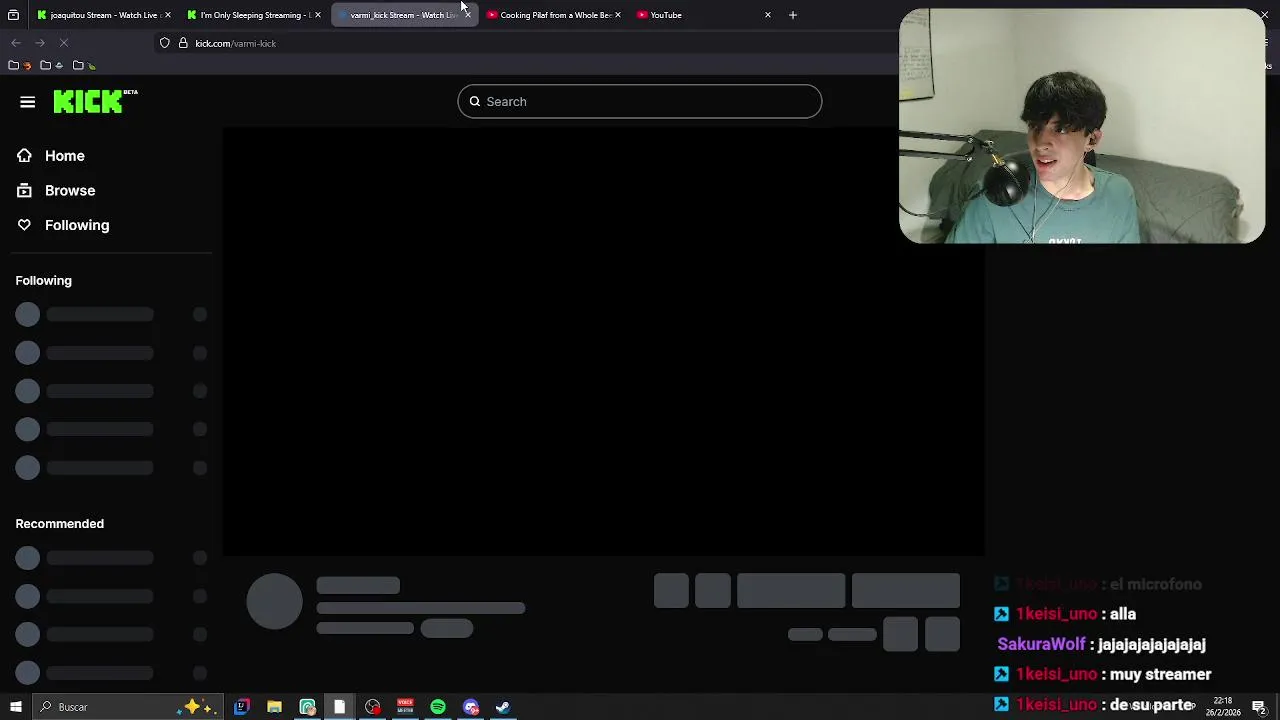Click chat message 'alla' from 1keisi_uno
The height and width of the screenshot is (720, 1280).
[x=1122, y=614]
